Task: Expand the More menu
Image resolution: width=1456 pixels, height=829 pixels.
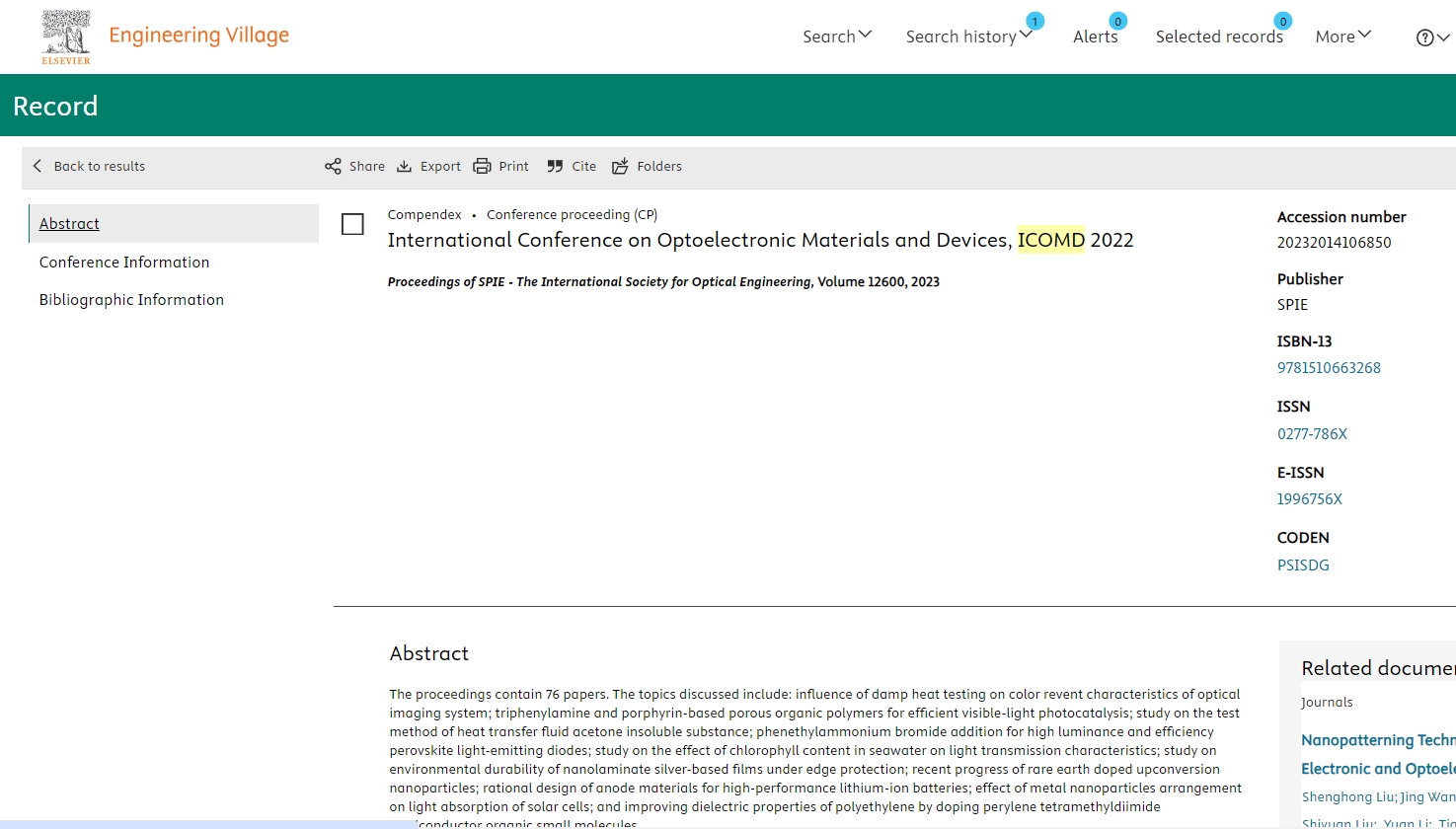Action: click(x=1343, y=37)
